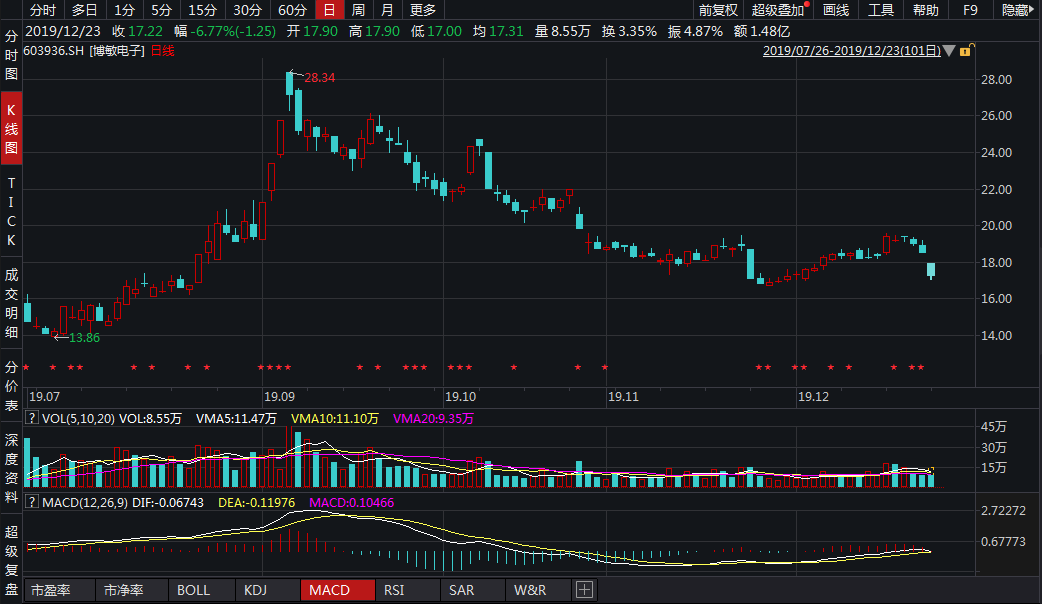Screen dimensions: 1042x604
Task: Select the MACD indicator tab
Action: (338, 590)
